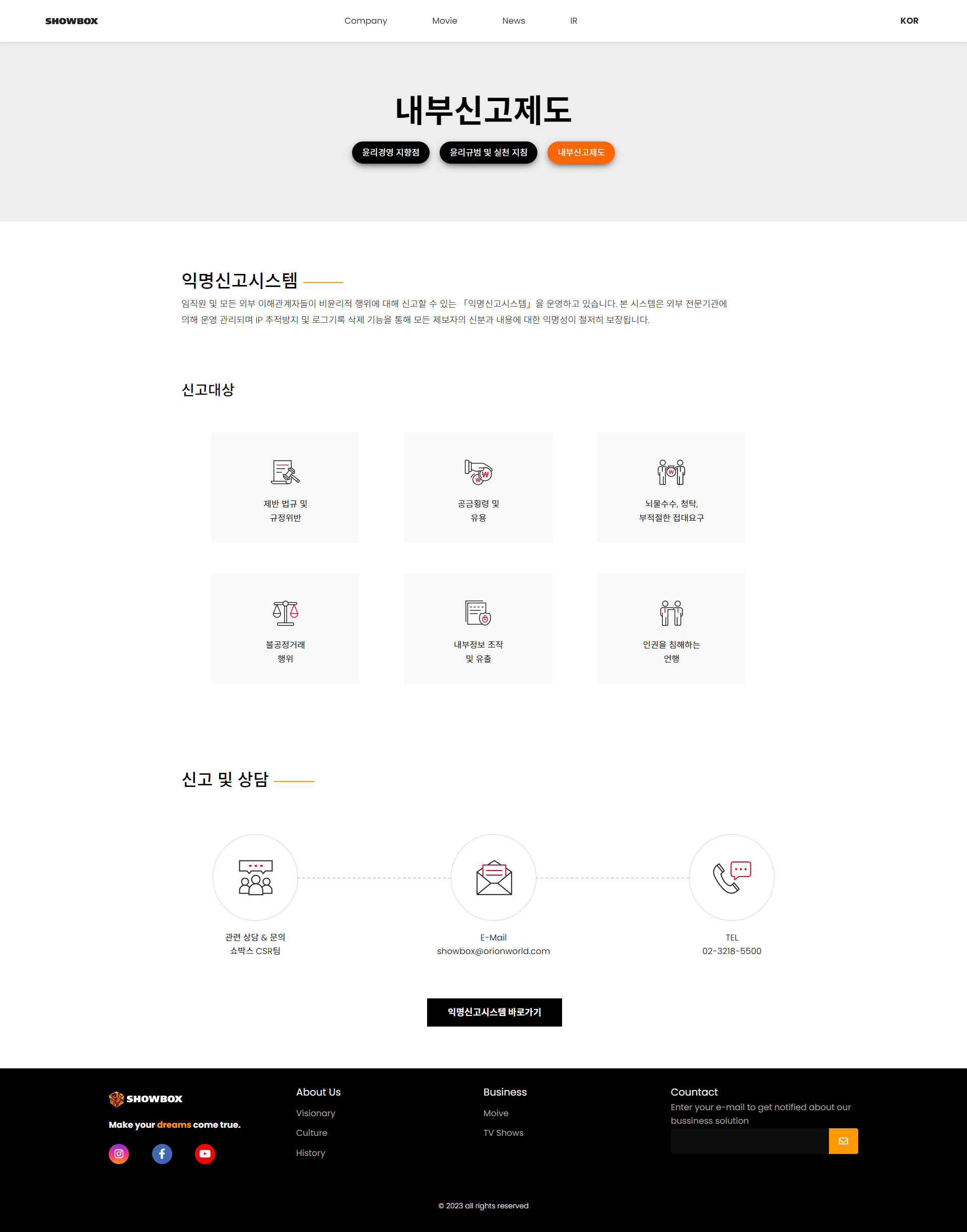967x1232 pixels.
Task: Click the telephone chat circle icon
Action: (731, 877)
